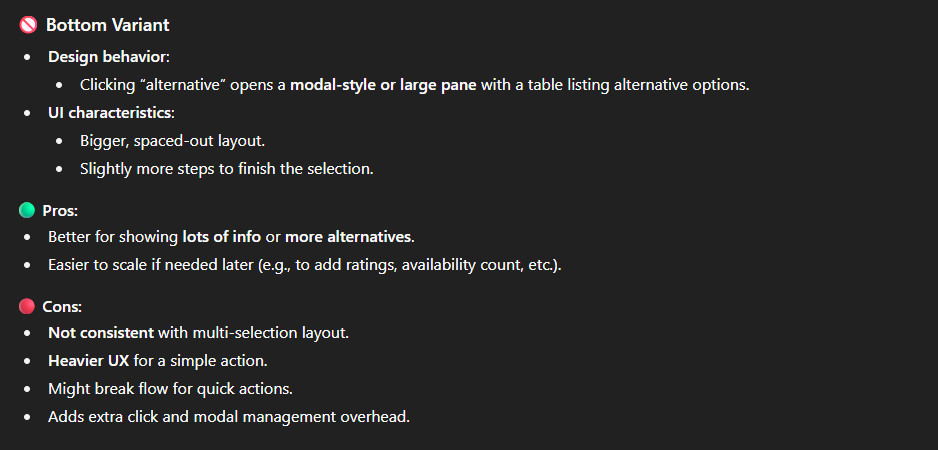The image size is (938, 450).
Task: Click the "Adds extra click" bullet line
Action: coord(228,417)
